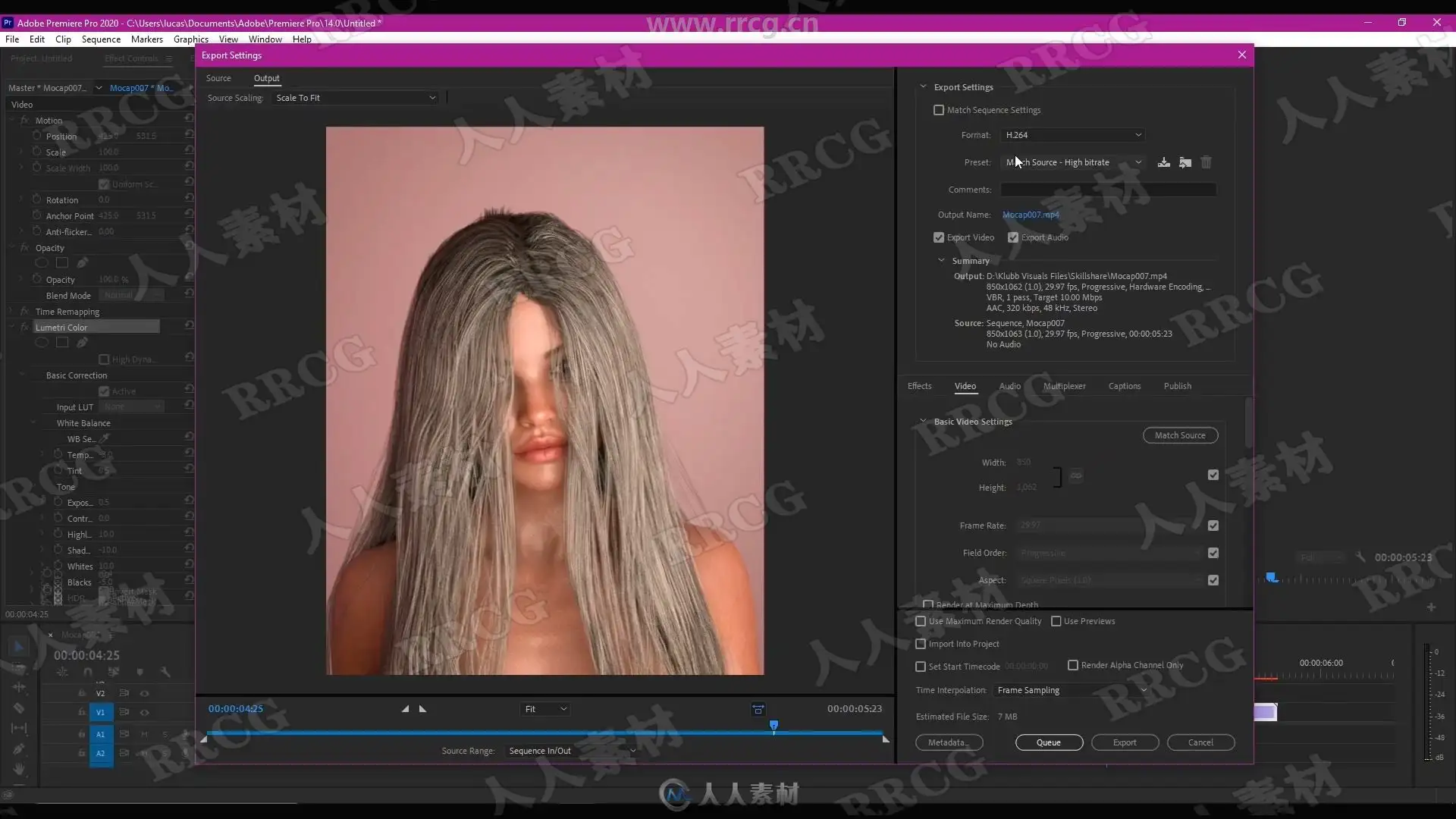Open timeline display settings wrench icon
This screenshot has width=1456, height=819.
point(165,672)
